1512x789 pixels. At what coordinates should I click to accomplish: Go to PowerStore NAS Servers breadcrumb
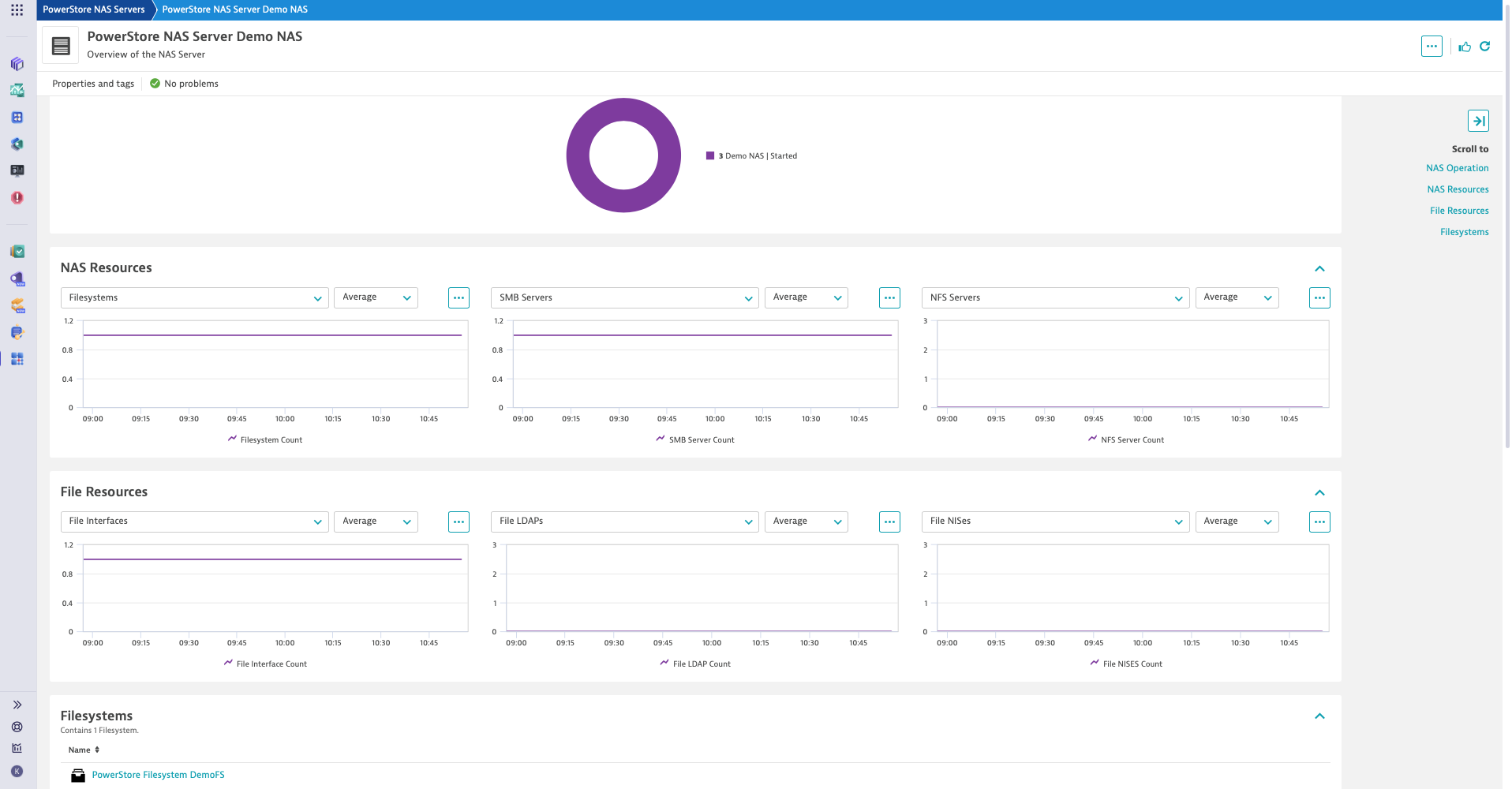coord(93,9)
